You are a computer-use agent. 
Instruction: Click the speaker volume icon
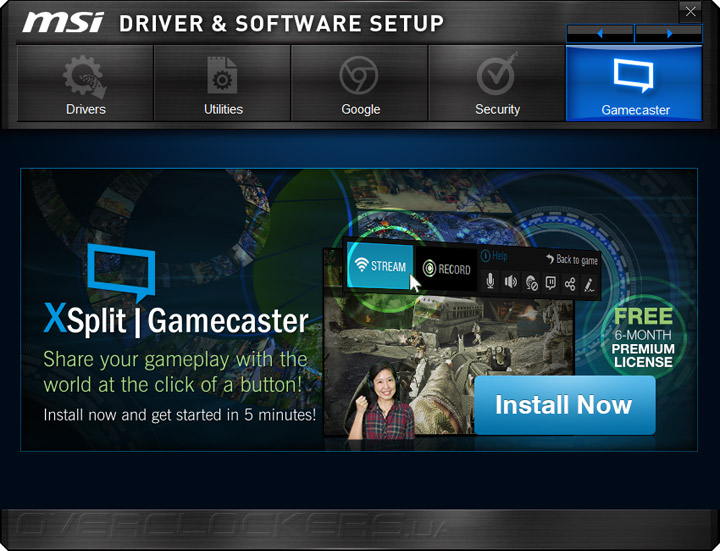click(x=511, y=282)
